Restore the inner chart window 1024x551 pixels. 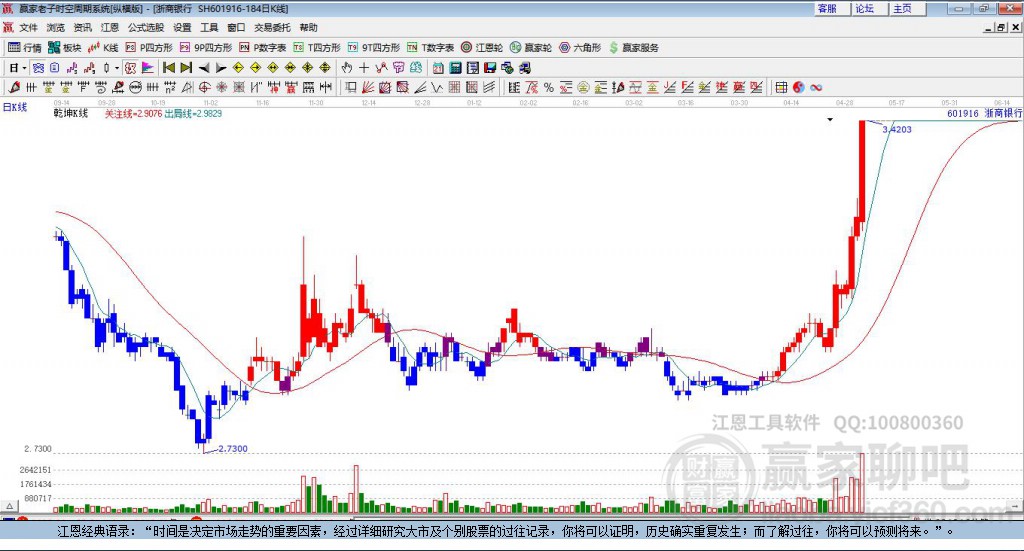pos(1001,27)
